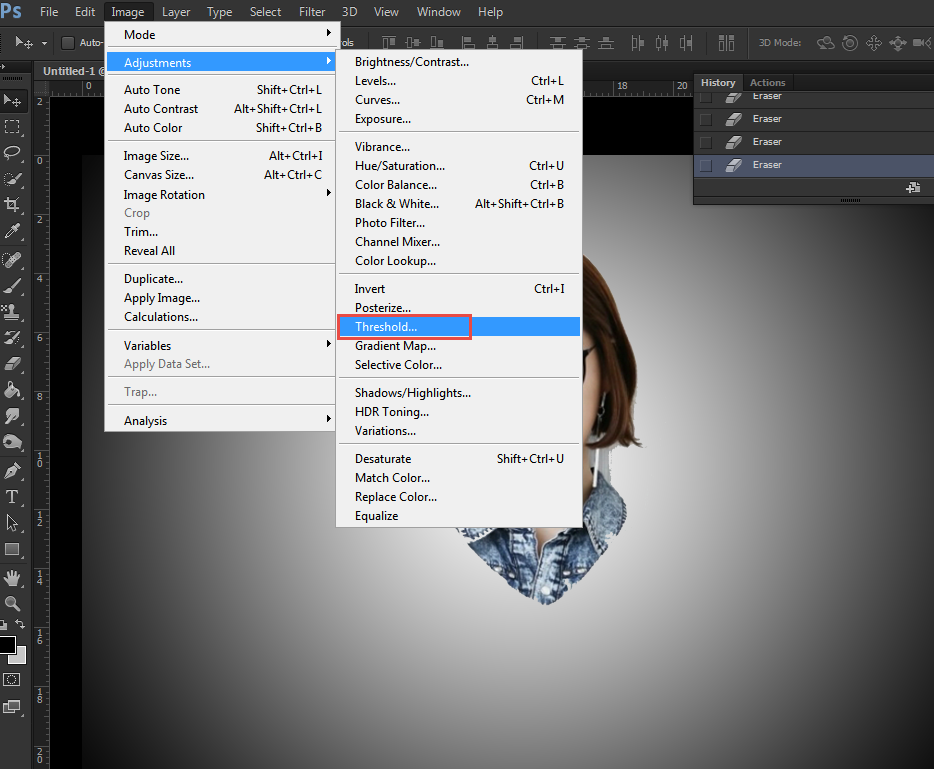Open the Filter menu

[312, 12]
